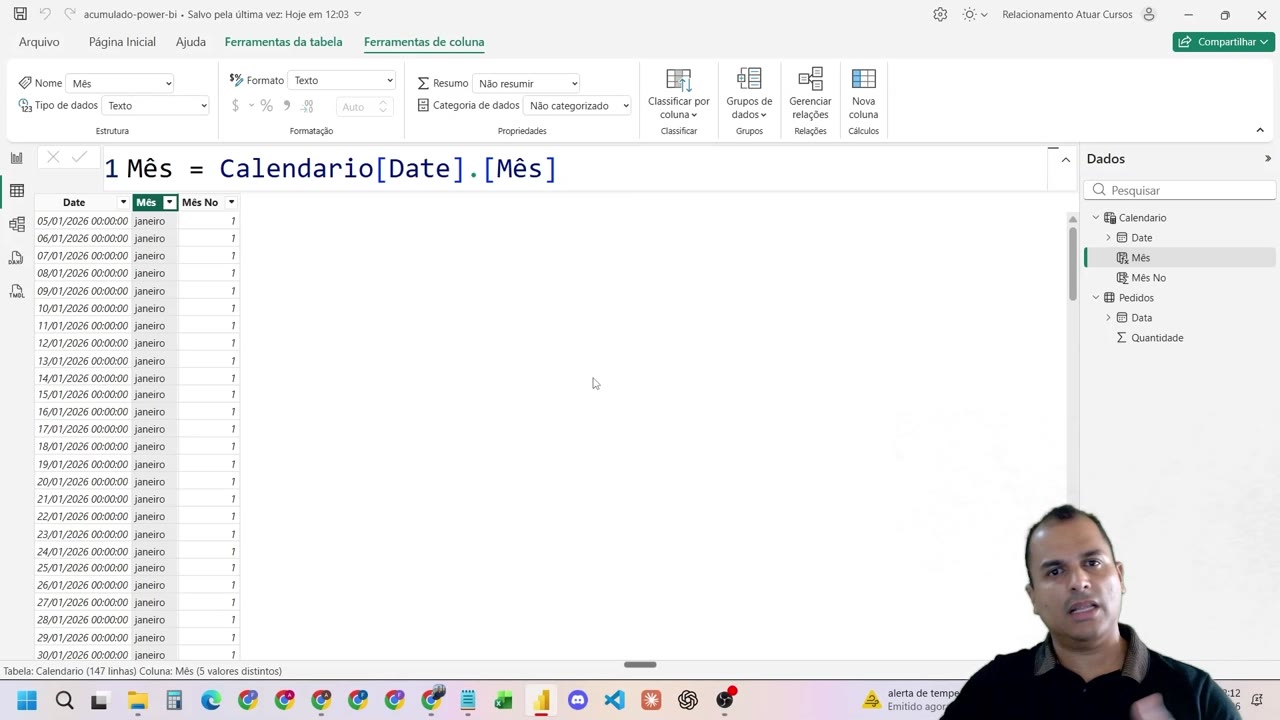The height and width of the screenshot is (720, 1280).
Task: Click the Save icon in title bar
Action: coord(20,14)
